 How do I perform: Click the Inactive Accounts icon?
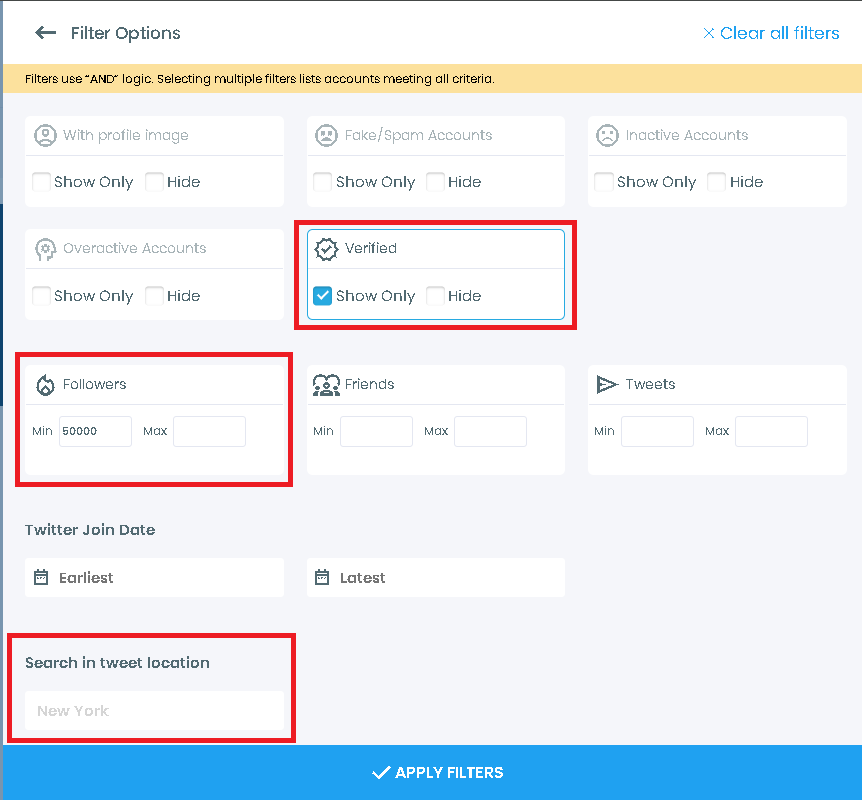608,135
